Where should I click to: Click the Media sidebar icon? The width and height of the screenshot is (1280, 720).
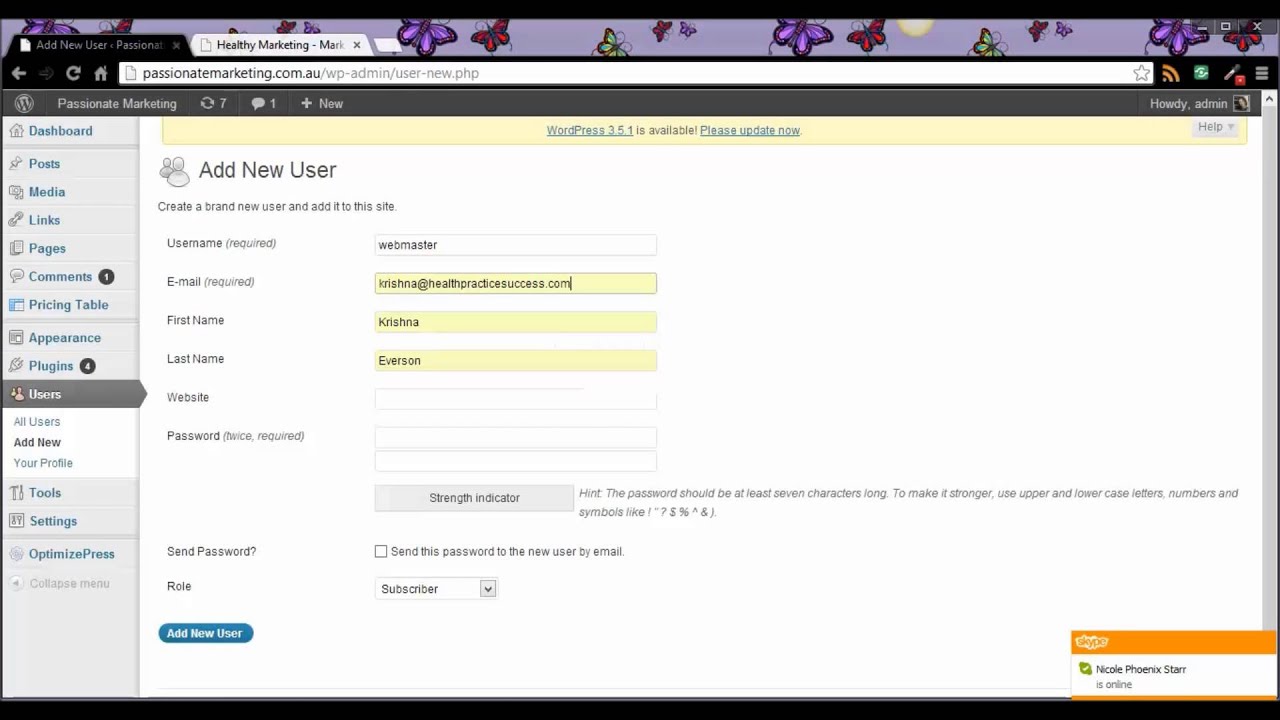(x=16, y=192)
